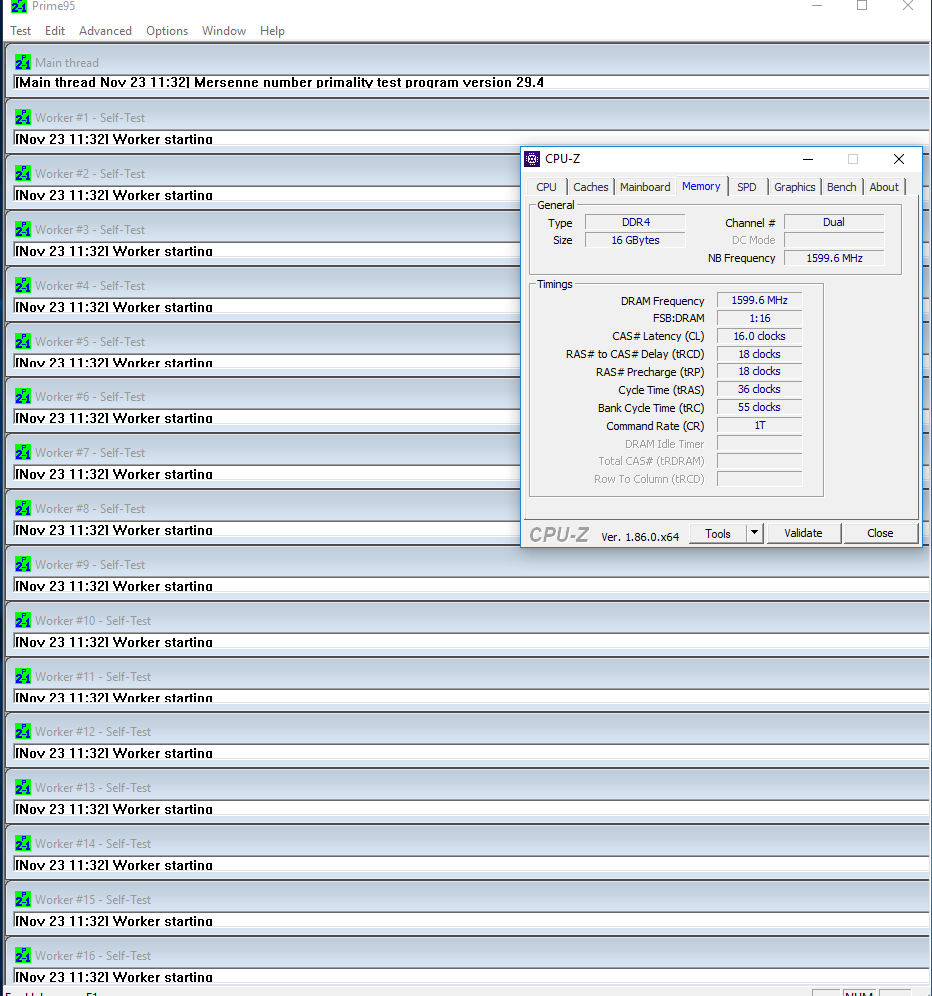Image resolution: width=932 pixels, height=996 pixels.
Task: Switch to the About tab in CPU-Z
Action: coord(884,187)
